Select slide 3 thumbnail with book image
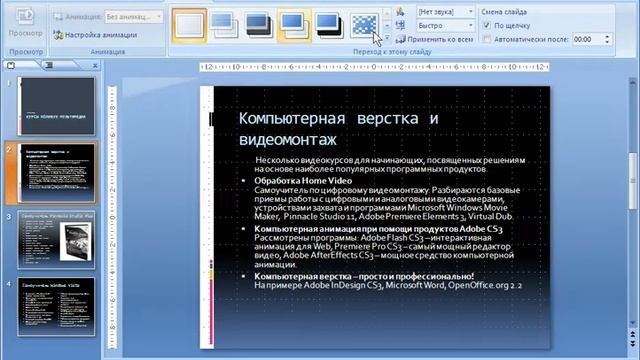This screenshot has height=360, width=640. pos(56,240)
